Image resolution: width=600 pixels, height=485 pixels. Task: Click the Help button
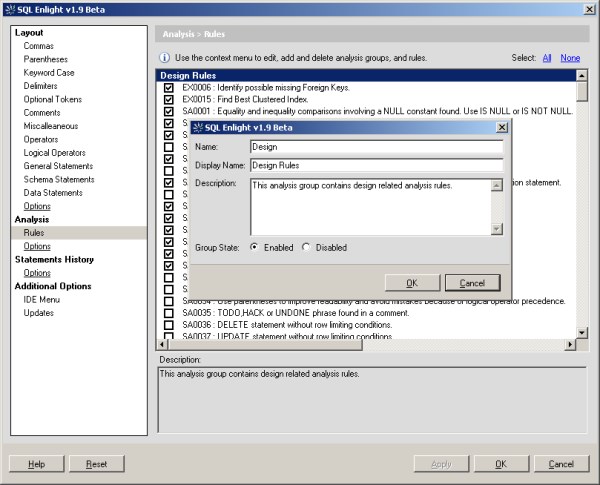tap(36, 464)
